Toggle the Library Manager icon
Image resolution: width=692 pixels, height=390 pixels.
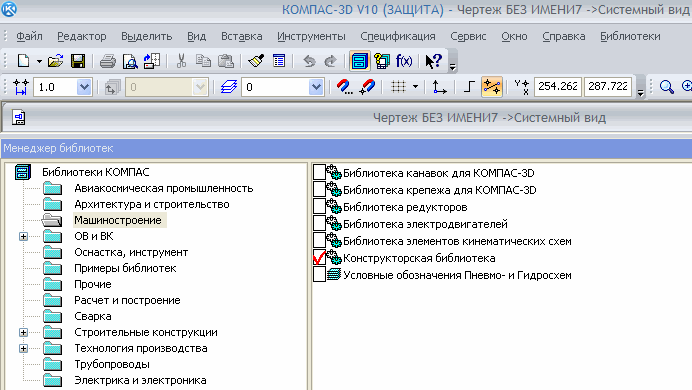click(x=359, y=61)
